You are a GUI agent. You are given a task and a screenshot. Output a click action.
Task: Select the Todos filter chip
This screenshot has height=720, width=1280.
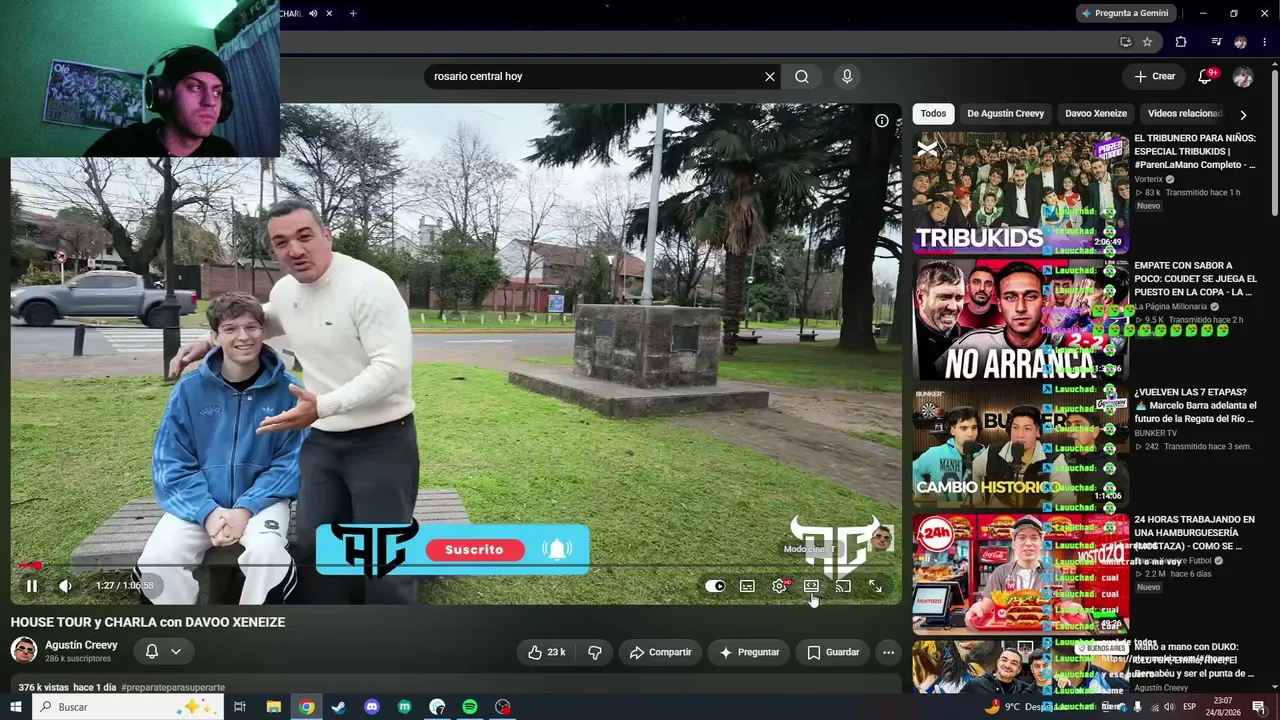pyautogui.click(x=933, y=114)
